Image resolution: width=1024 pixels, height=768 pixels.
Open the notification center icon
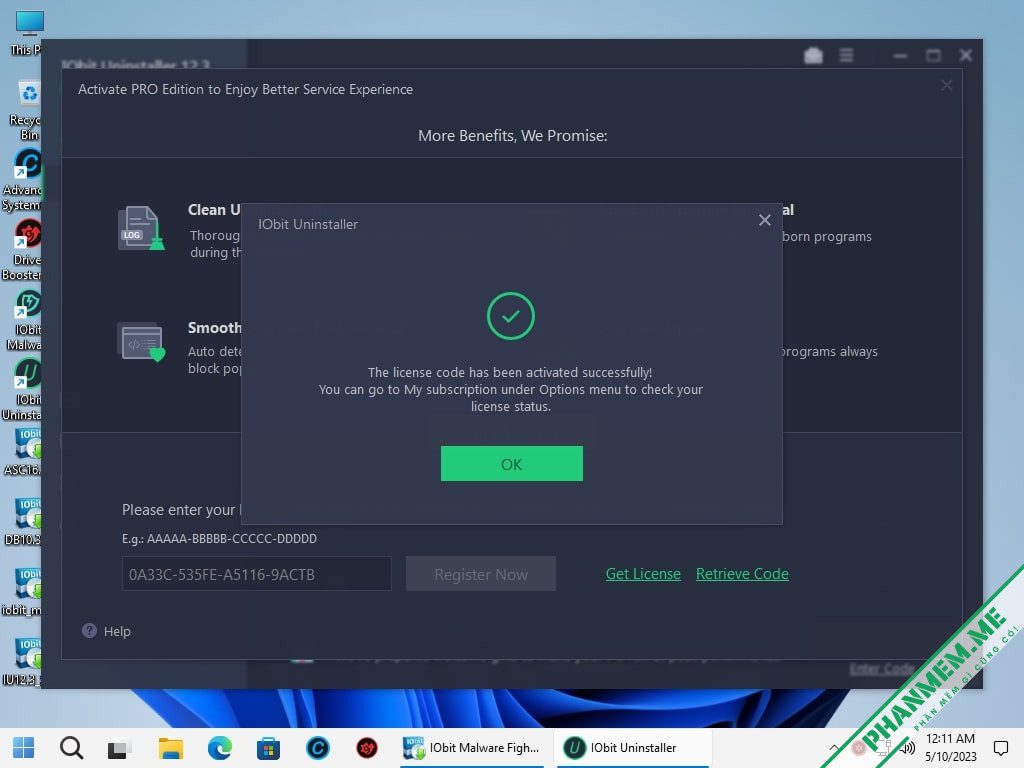click(1000, 748)
